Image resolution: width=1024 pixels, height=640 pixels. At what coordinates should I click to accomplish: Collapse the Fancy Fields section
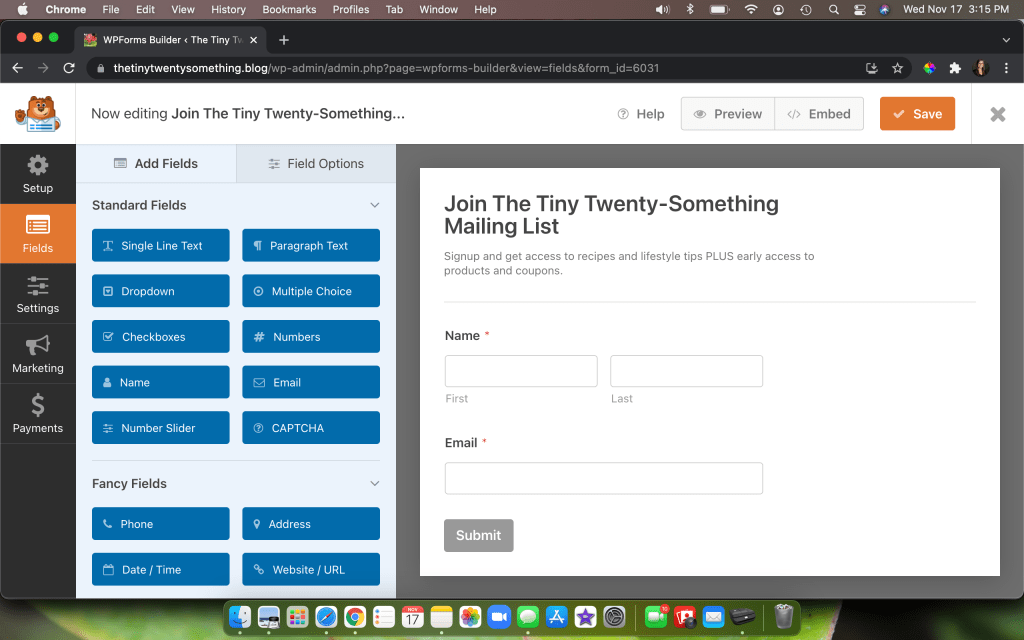coord(375,484)
